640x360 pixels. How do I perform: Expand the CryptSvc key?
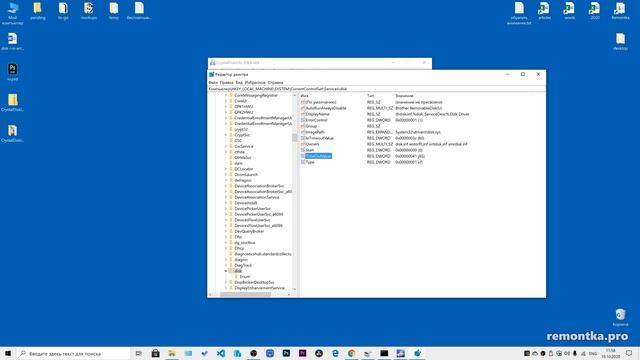[226, 135]
